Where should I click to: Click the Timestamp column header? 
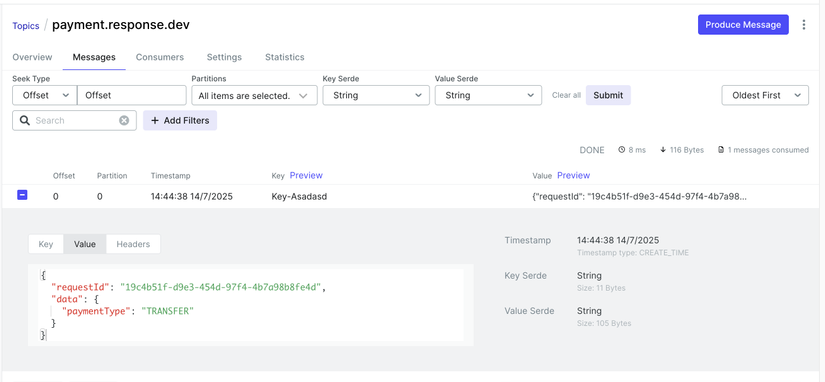point(170,176)
